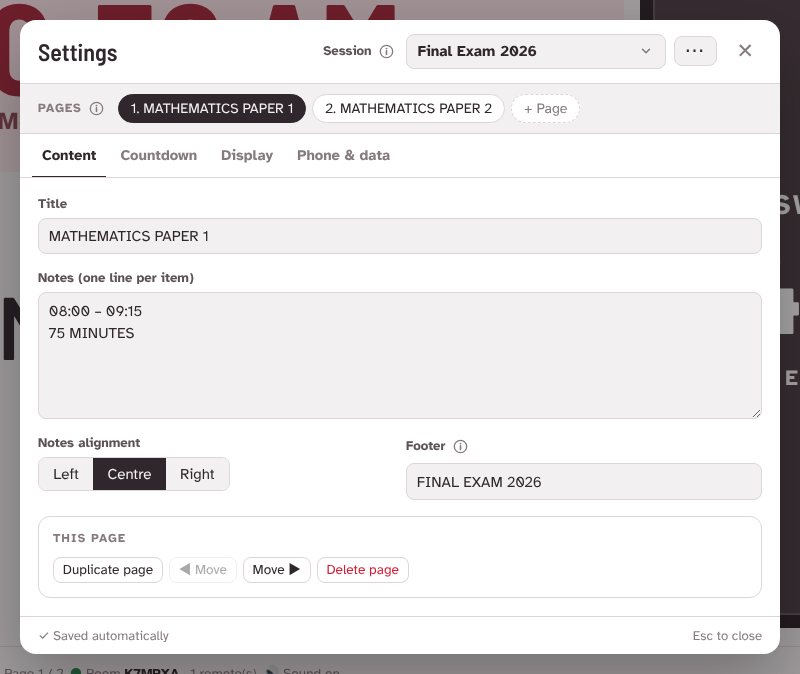Click the Pages info icon
This screenshot has width=800, height=674.
(x=96, y=109)
